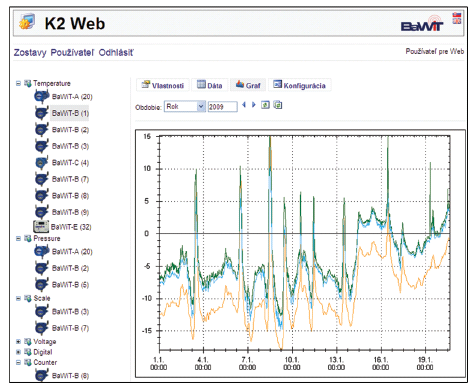Image resolution: width=476 pixels, height=391 pixels.
Task: Expand the Voltage group
Action: point(18,342)
